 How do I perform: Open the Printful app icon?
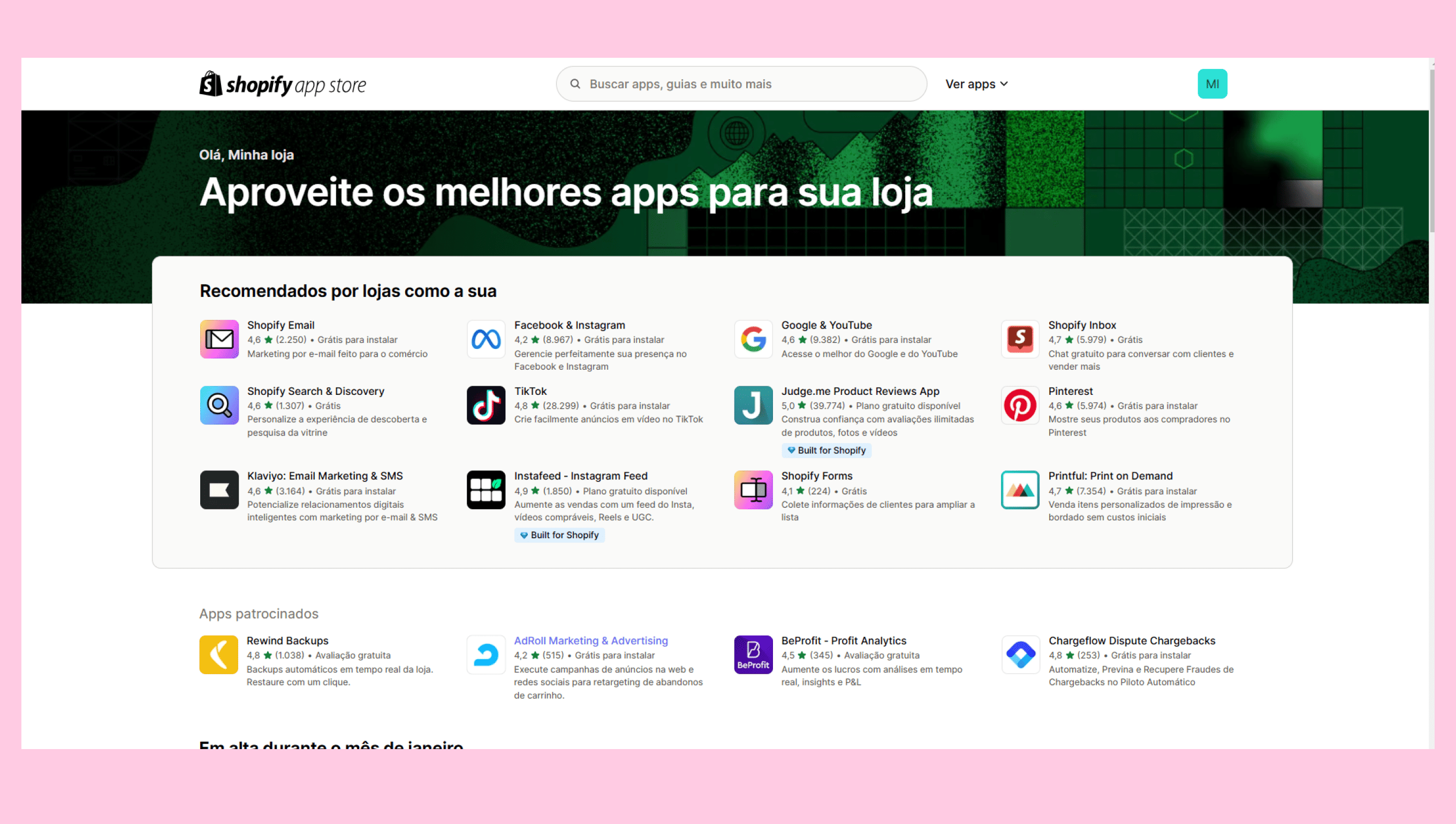[1020, 490]
